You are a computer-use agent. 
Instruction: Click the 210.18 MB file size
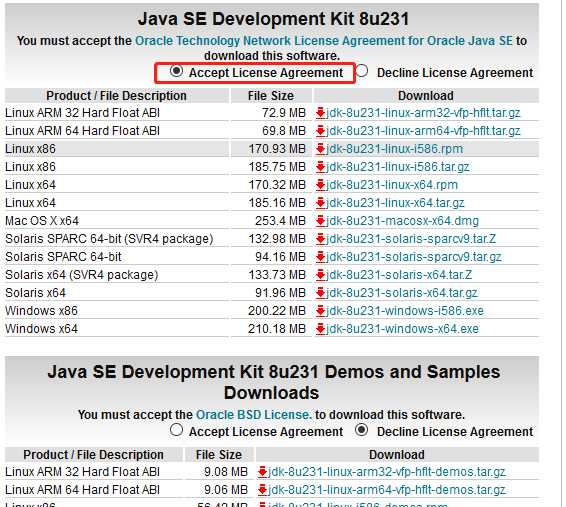pos(277,329)
